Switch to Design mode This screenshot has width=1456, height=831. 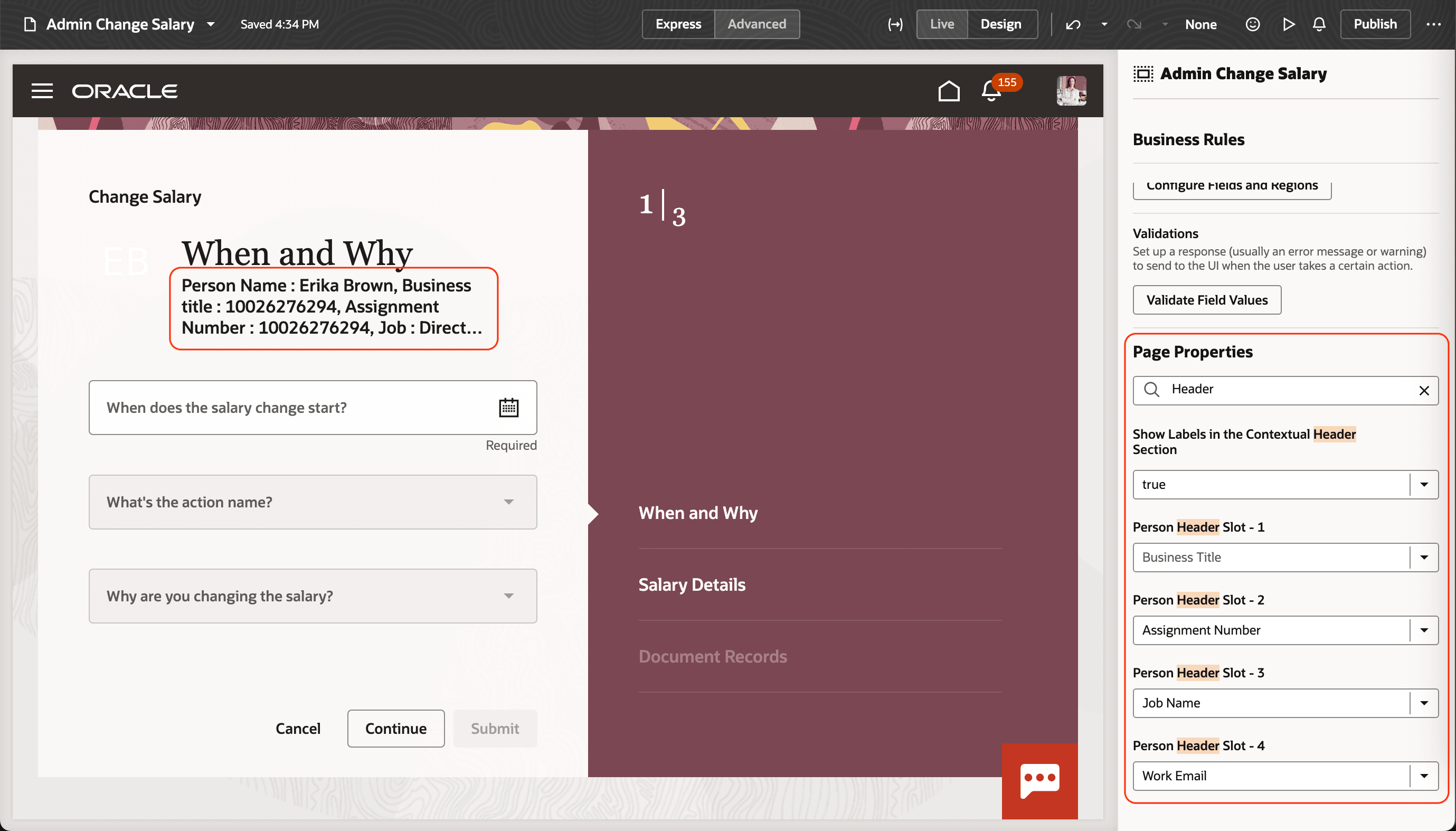coord(1002,24)
